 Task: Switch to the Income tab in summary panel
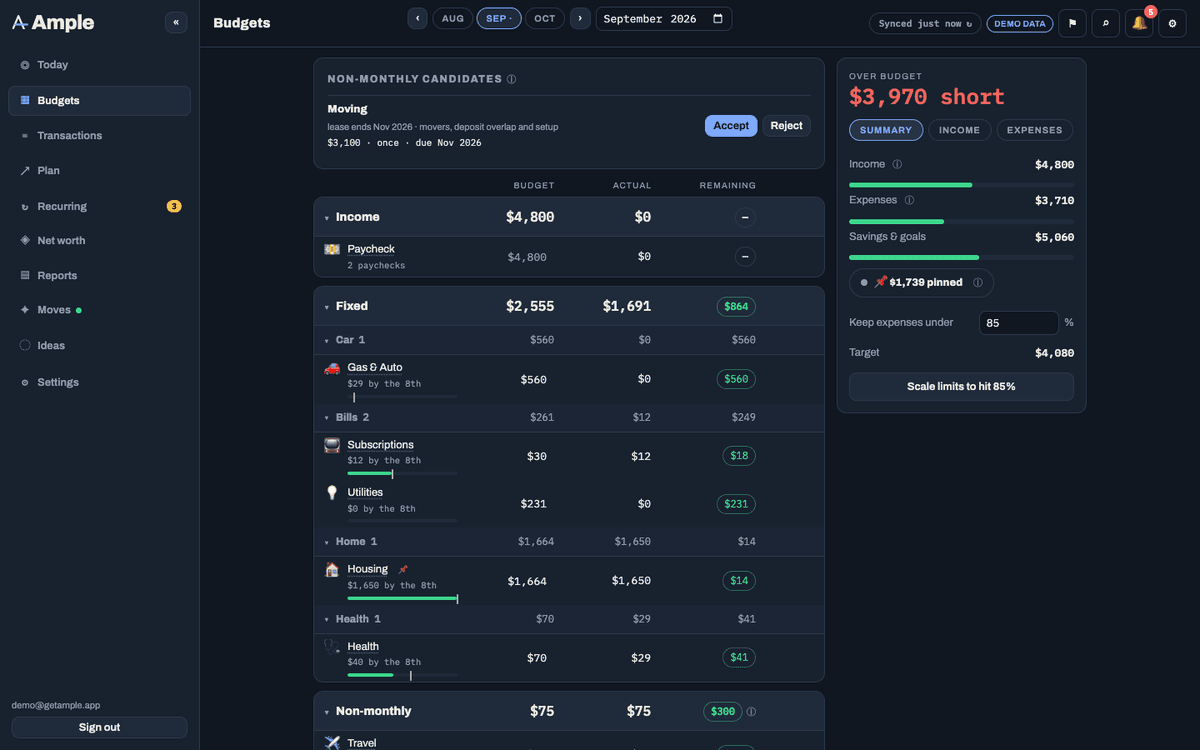click(960, 130)
